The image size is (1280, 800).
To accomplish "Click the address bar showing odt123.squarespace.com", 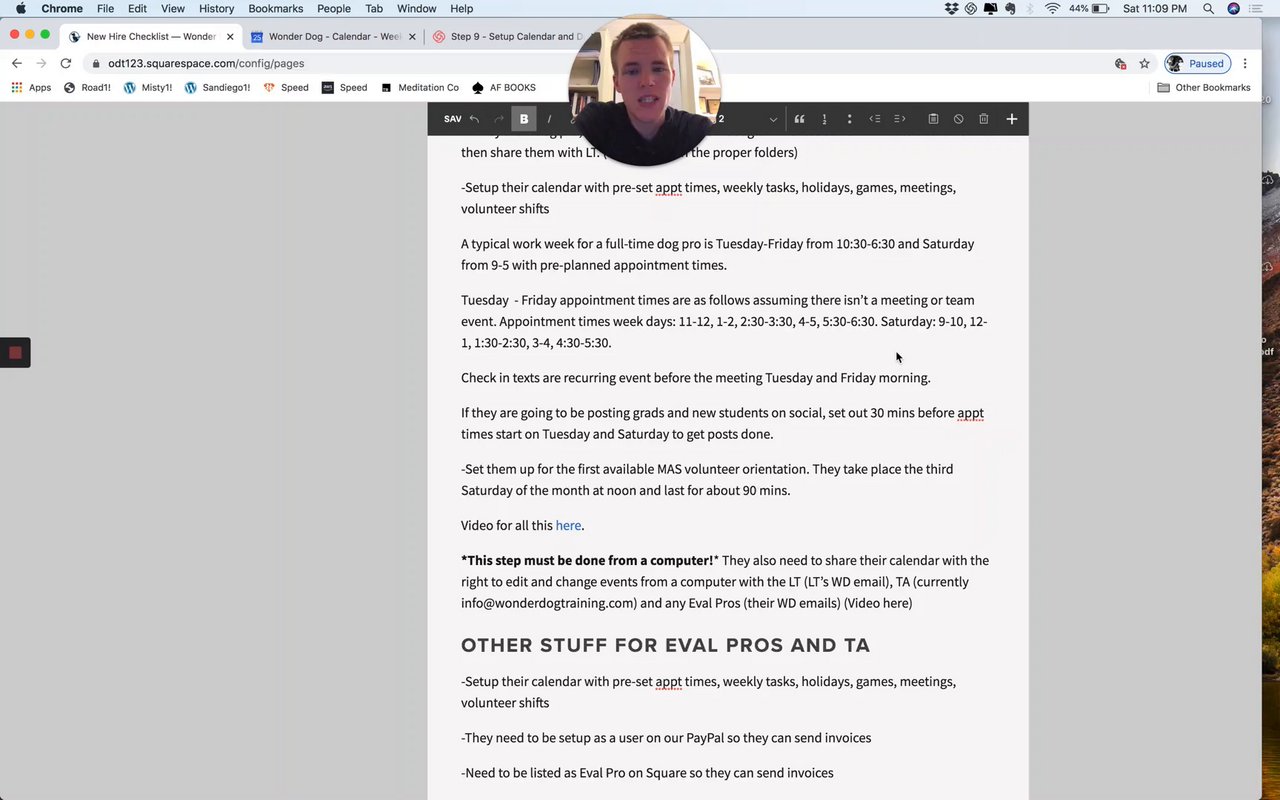I will (600, 63).
